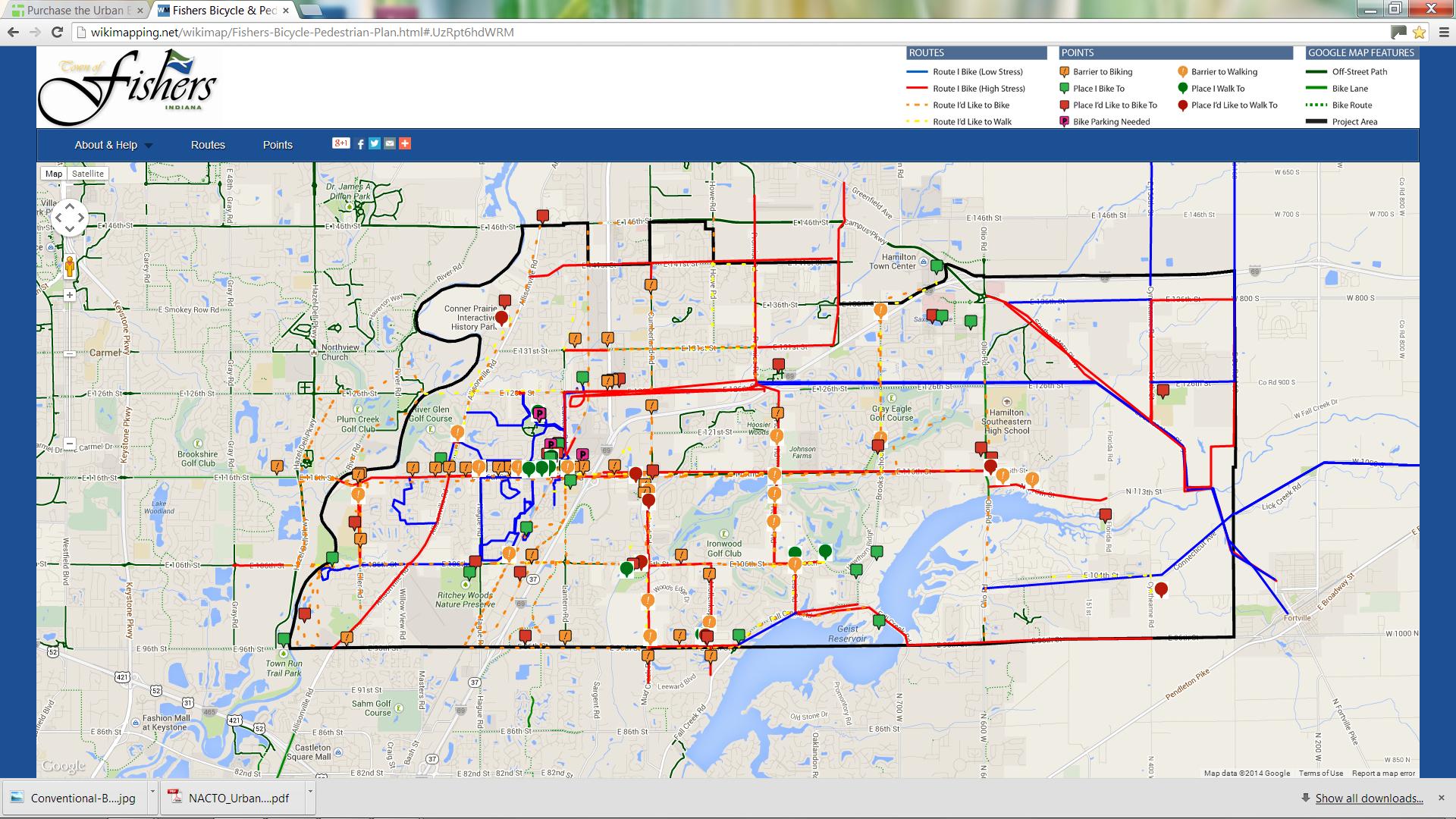Screen dimensions: 1456x819
Task: Open dropdown arrow for NACTO_Urban pdf download
Action: 310,791
